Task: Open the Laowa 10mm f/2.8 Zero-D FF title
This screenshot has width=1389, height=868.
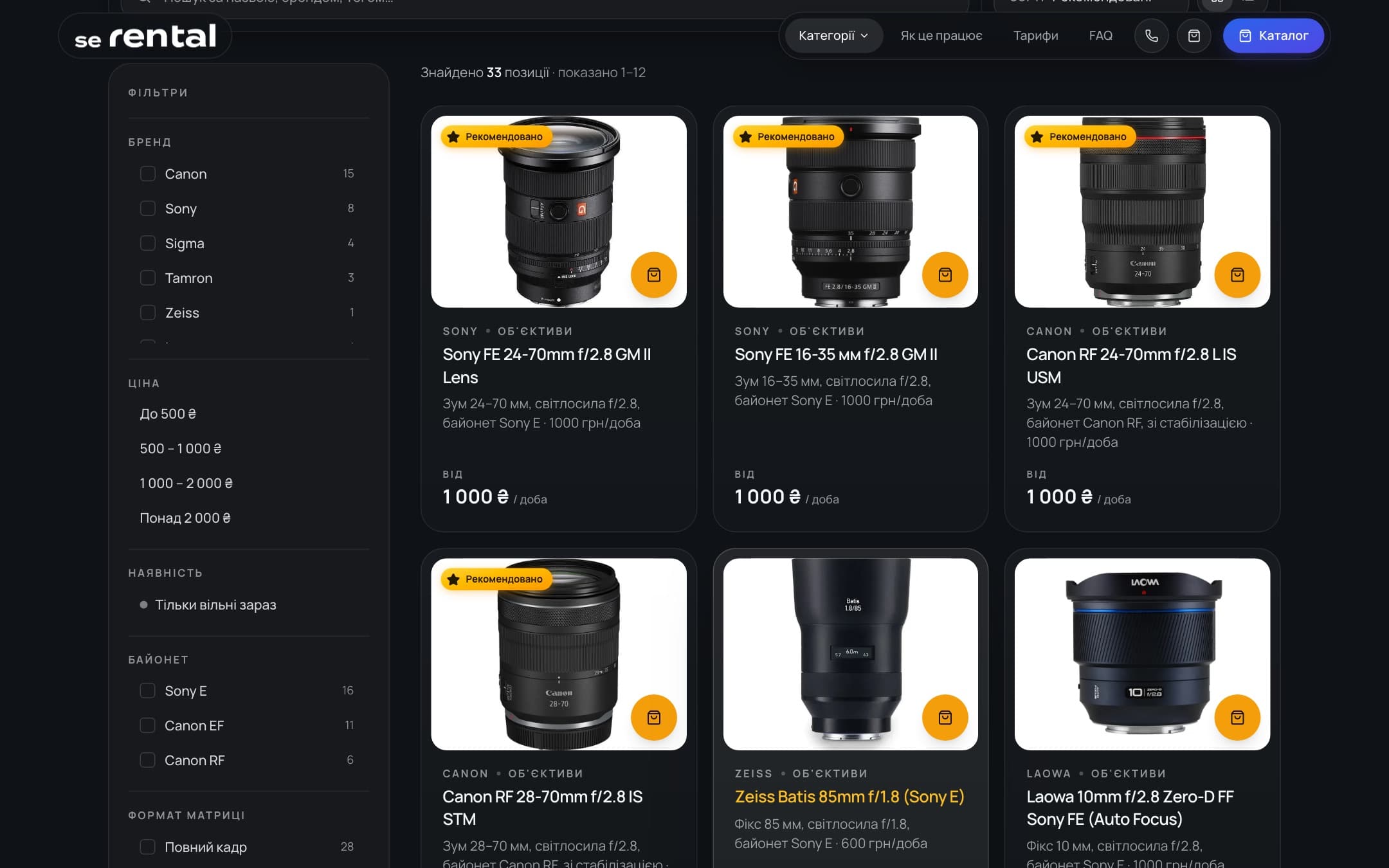Action: (x=1130, y=808)
